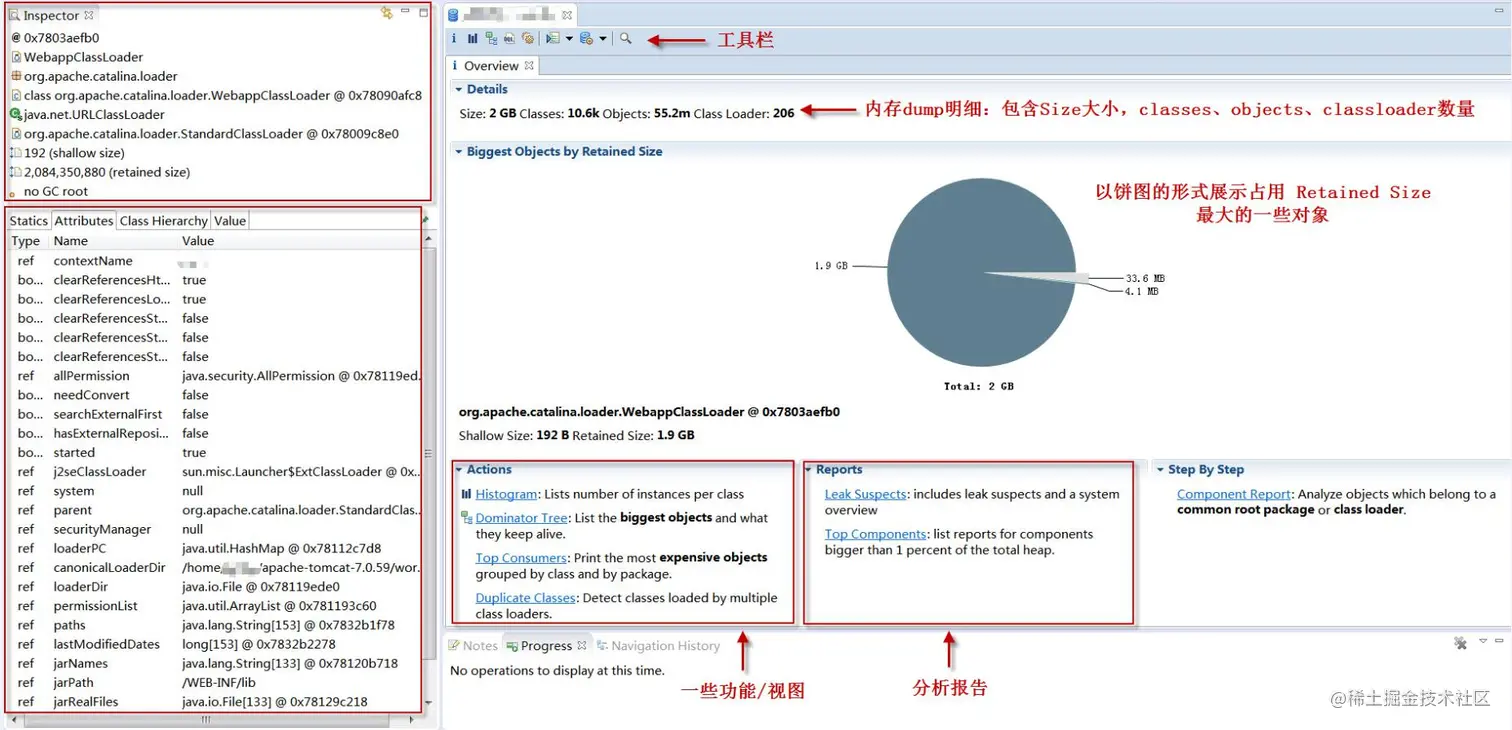Image resolution: width=1512 pixels, height=730 pixels.
Task: Select the lastModifiedDates attribute row
Action: (x=215, y=644)
